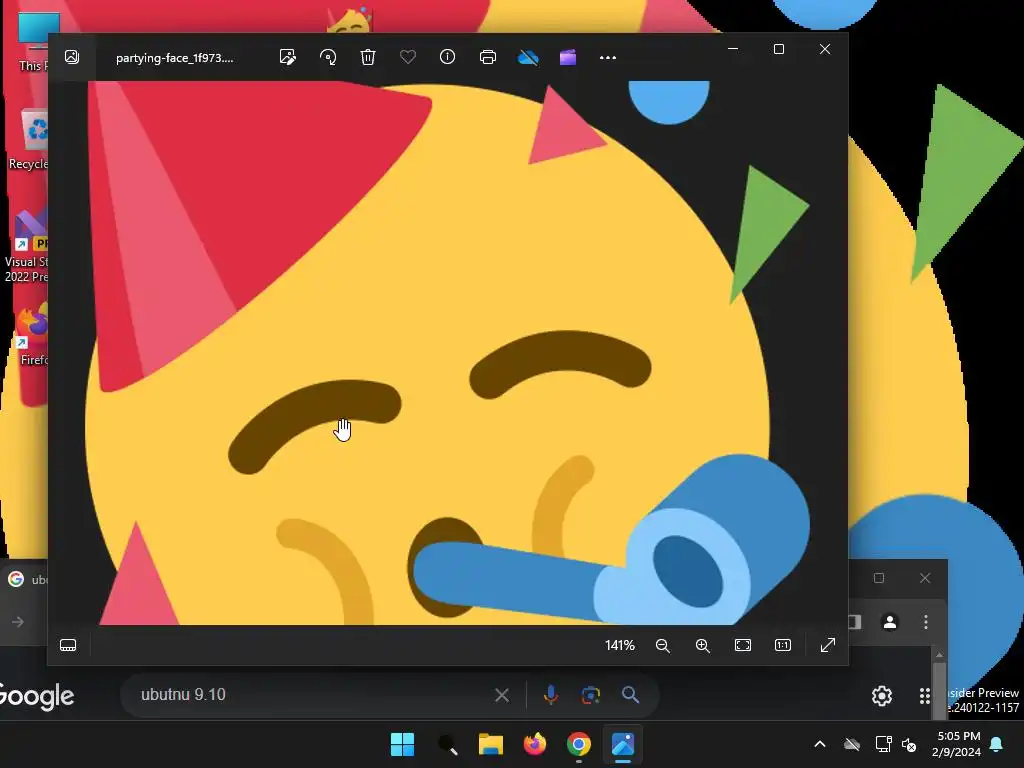
Task: Click Chrome's forward navigation arrow
Action: (18, 622)
